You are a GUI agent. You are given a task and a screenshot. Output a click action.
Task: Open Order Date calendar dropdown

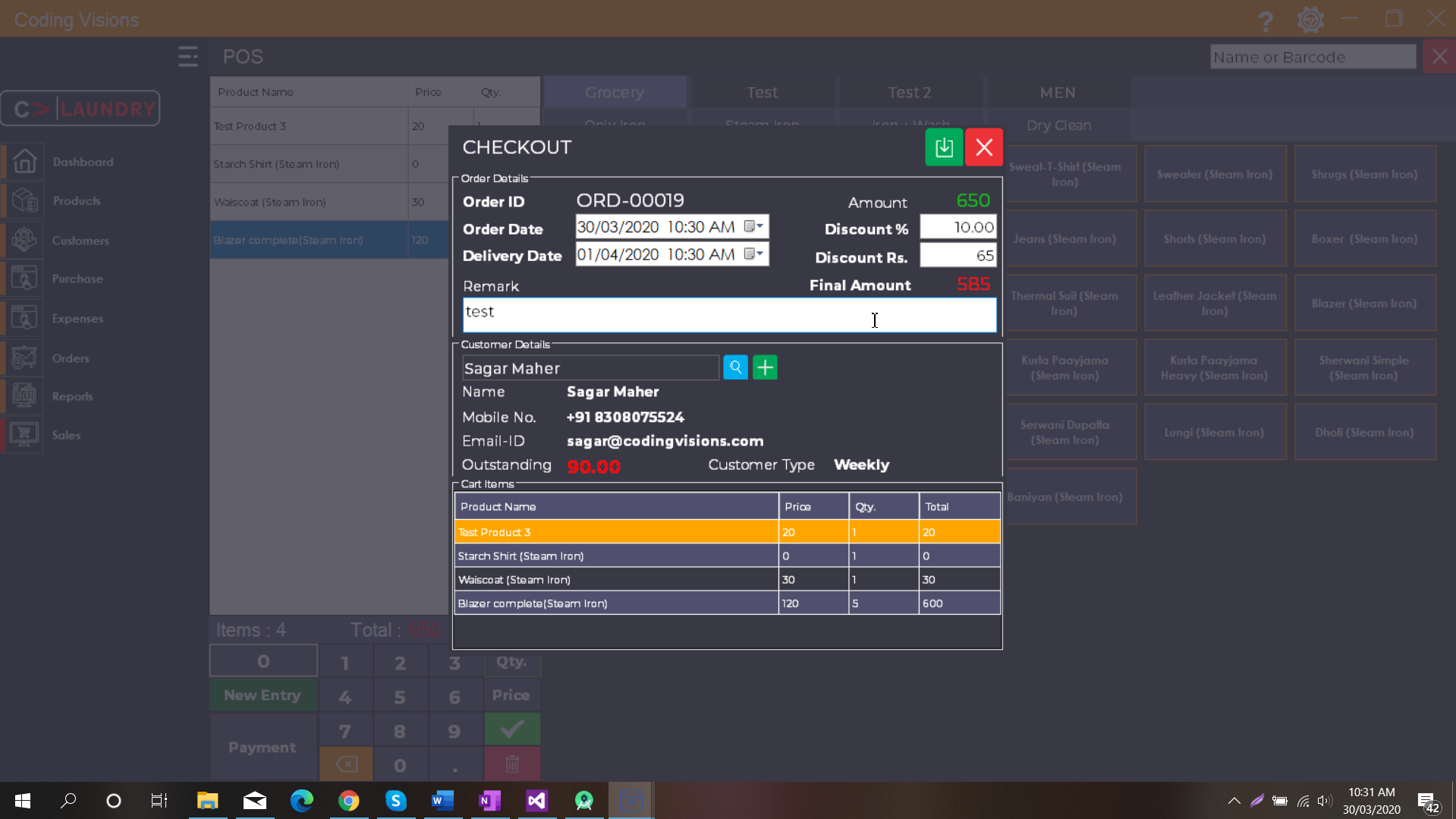pyautogui.click(x=753, y=227)
